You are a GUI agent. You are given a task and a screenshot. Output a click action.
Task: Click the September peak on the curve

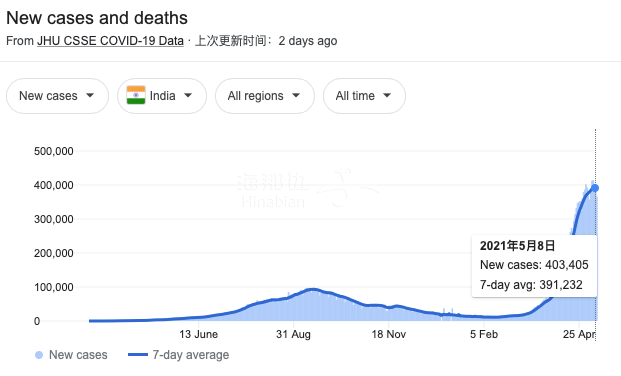[x=313, y=290]
